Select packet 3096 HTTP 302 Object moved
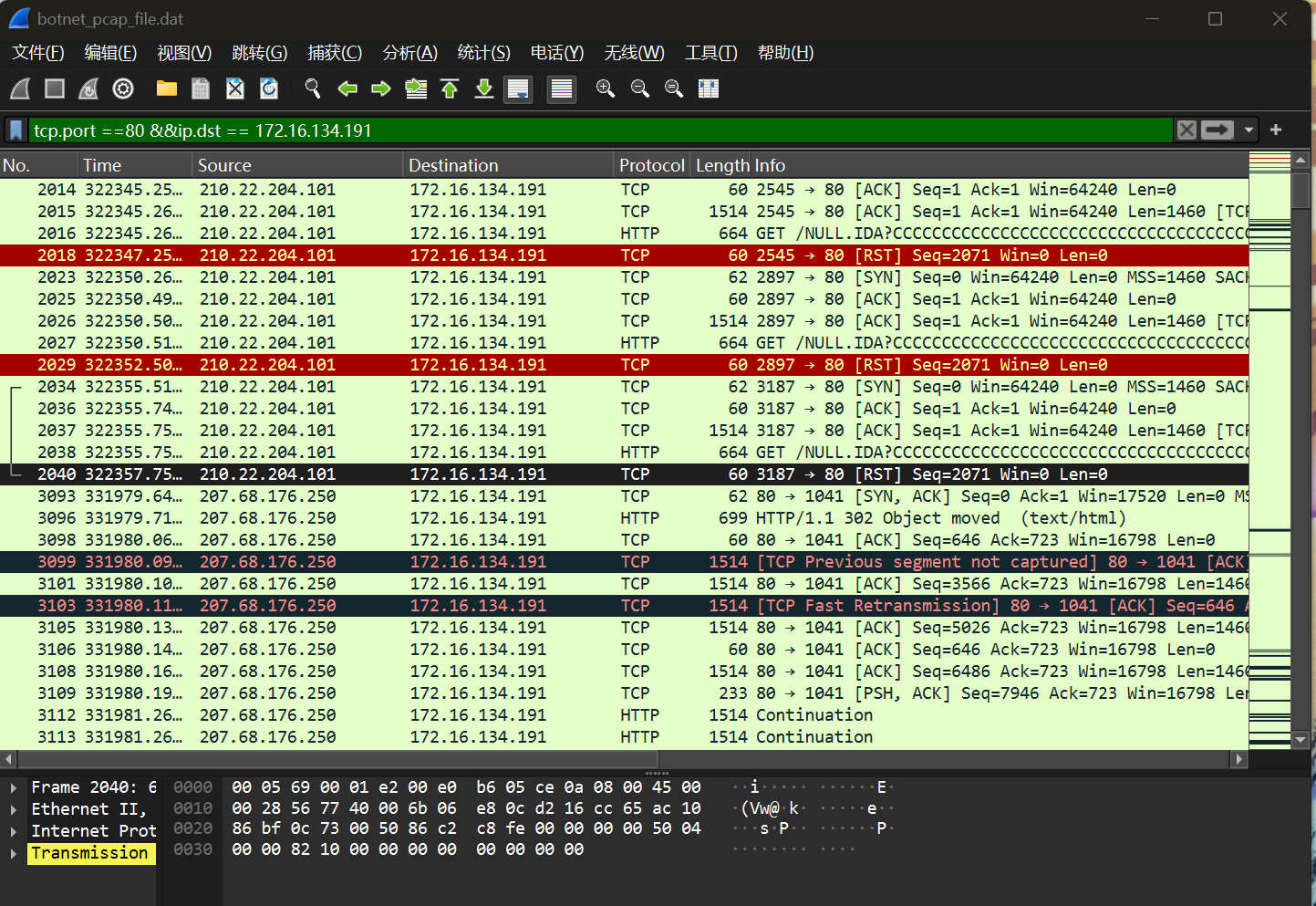 [624, 518]
